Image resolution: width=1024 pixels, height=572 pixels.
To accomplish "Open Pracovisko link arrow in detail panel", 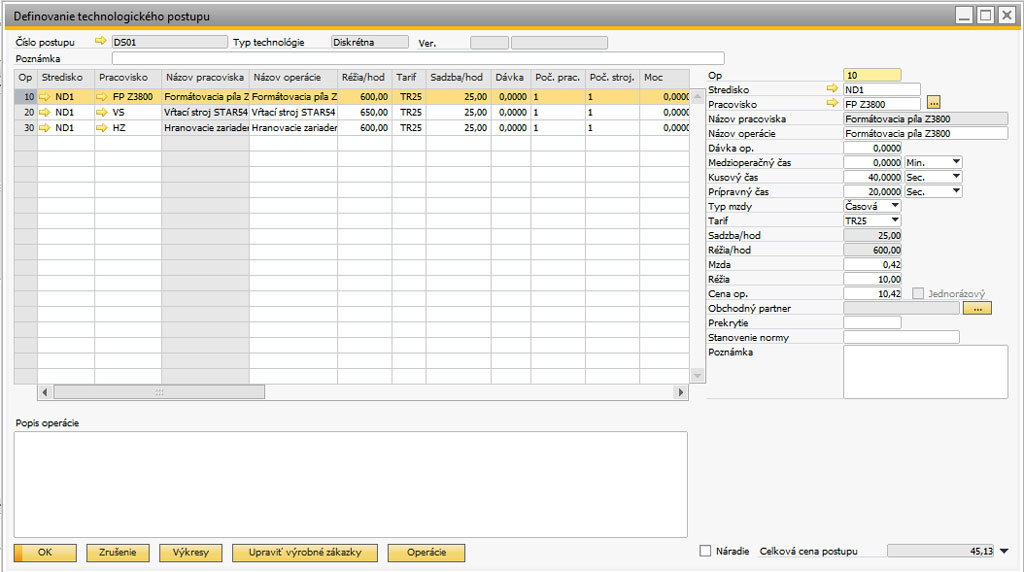I will pos(833,104).
